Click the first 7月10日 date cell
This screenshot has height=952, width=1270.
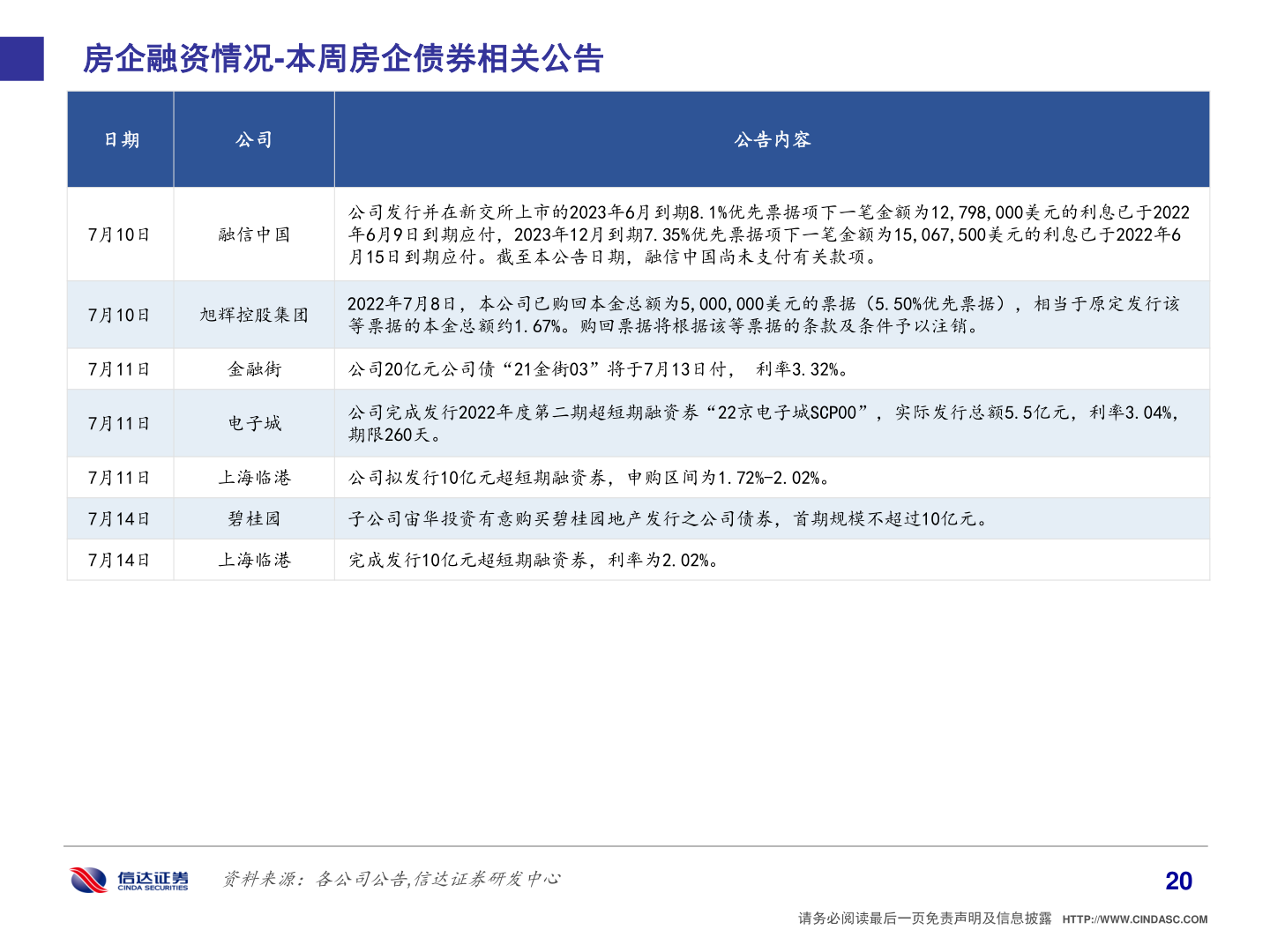(x=120, y=234)
